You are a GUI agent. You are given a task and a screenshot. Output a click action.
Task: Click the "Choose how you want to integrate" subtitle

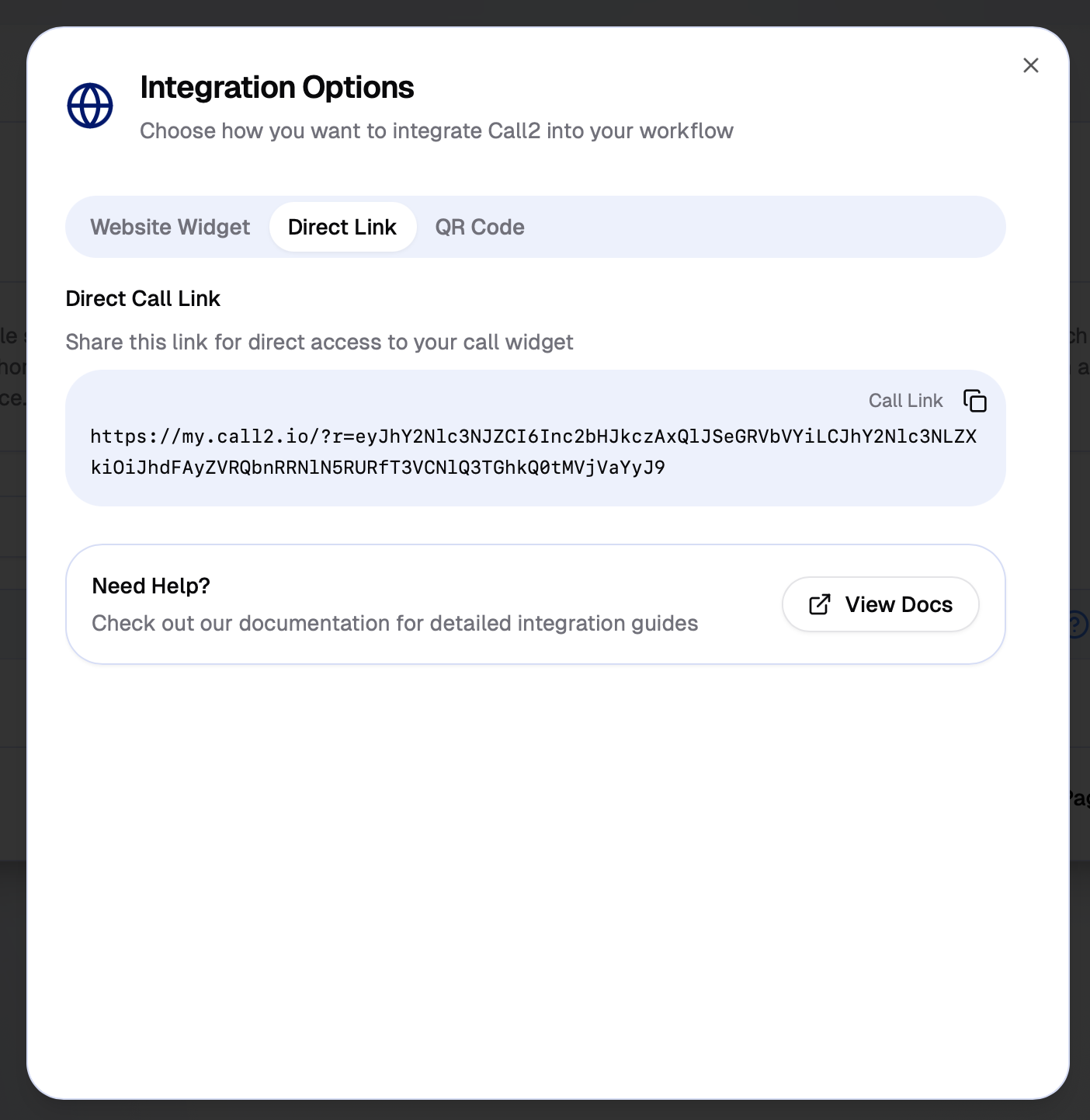coord(436,130)
